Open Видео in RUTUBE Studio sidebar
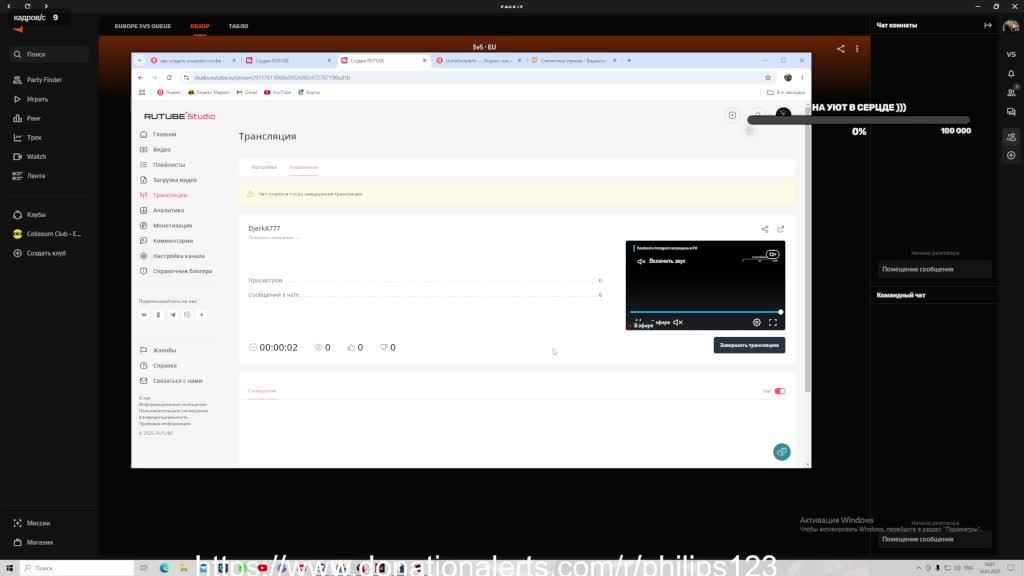This screenshot has height=576, width=1024. point(162,150)
